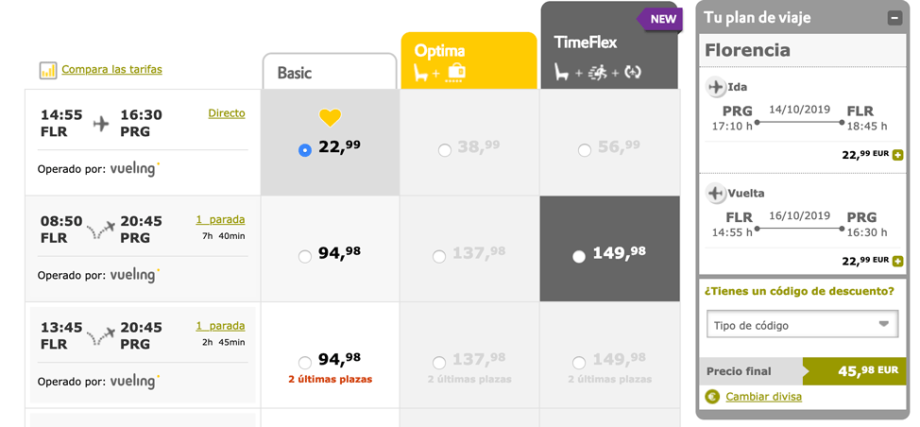
Task: Click the Directo link on 14:55 flight
Action: (226, 113)
